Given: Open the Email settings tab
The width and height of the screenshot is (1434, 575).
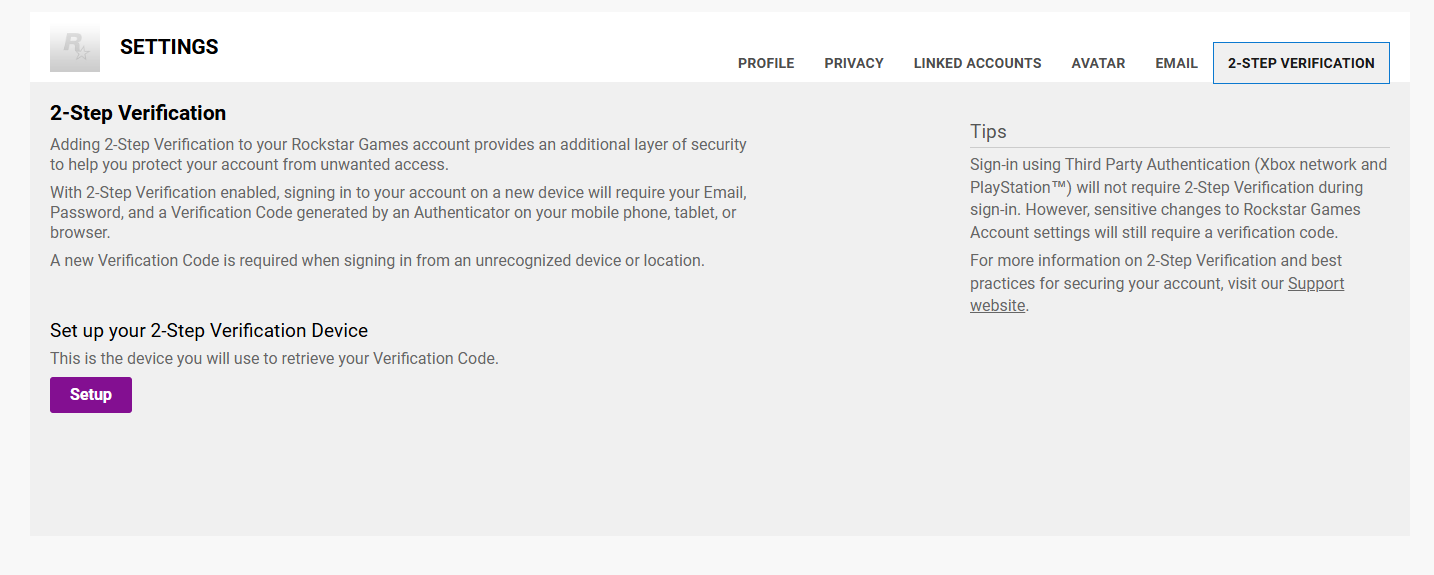Looking at the screenshot, I should point(1176,63).
